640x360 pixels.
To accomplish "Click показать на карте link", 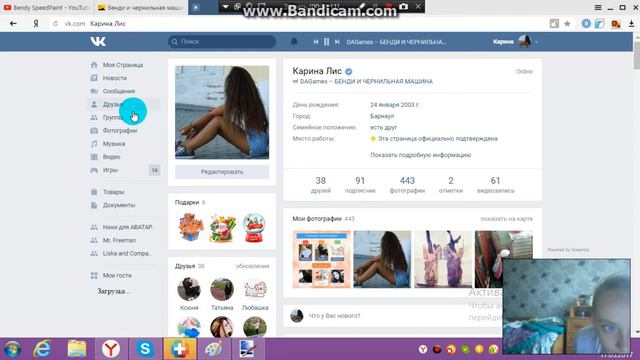I will tap(507, 219).
